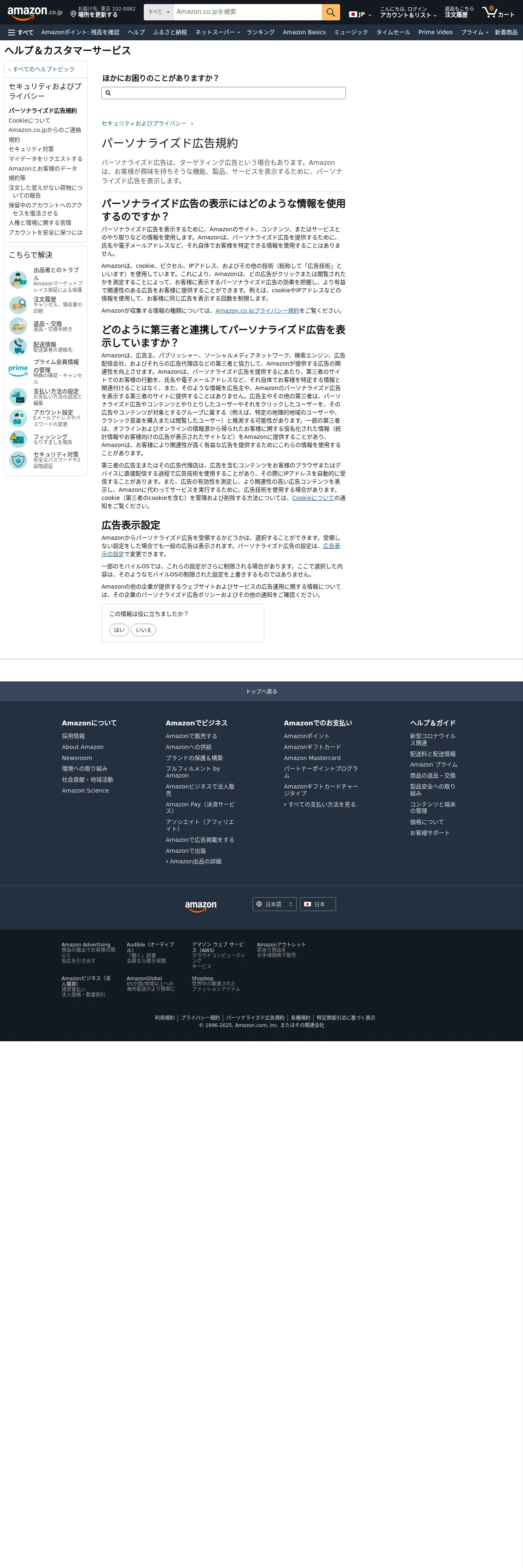Open the 注文履歴 package search icon
Viewport: 523px width, 1568px height.
[18, 304]
